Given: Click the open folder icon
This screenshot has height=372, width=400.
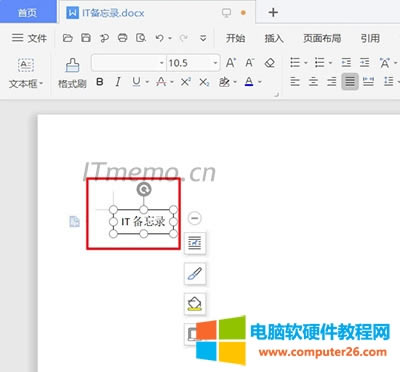Looking at the screenshot, I should pos(68,38).
